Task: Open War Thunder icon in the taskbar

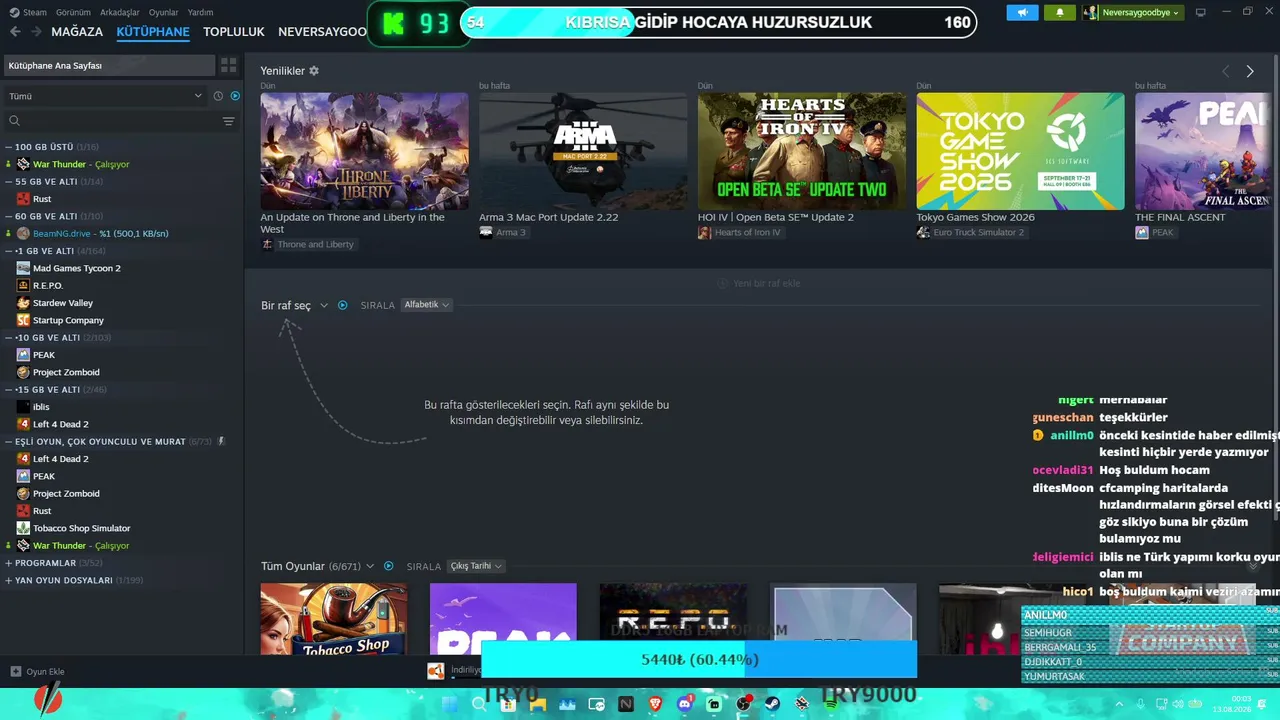Action: click(802, 704)
